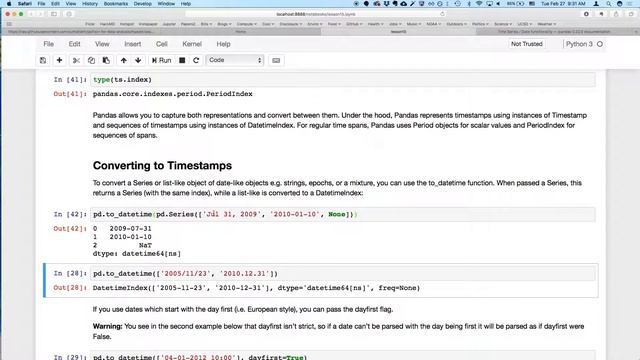Open the notebook Kernel menu
This screenshot has height=360, width=640.
192,44
